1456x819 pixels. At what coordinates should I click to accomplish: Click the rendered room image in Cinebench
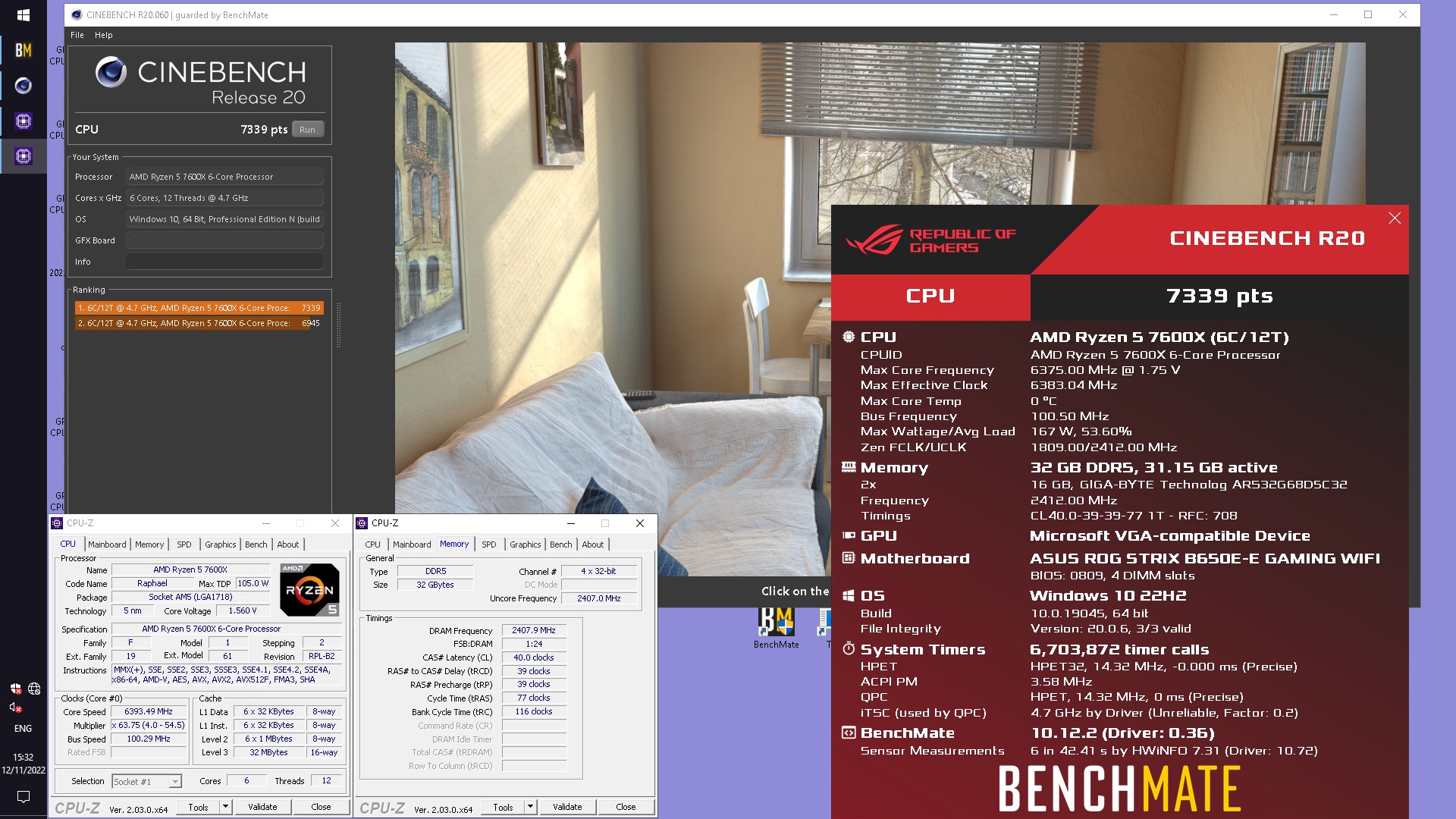point(880,309)
